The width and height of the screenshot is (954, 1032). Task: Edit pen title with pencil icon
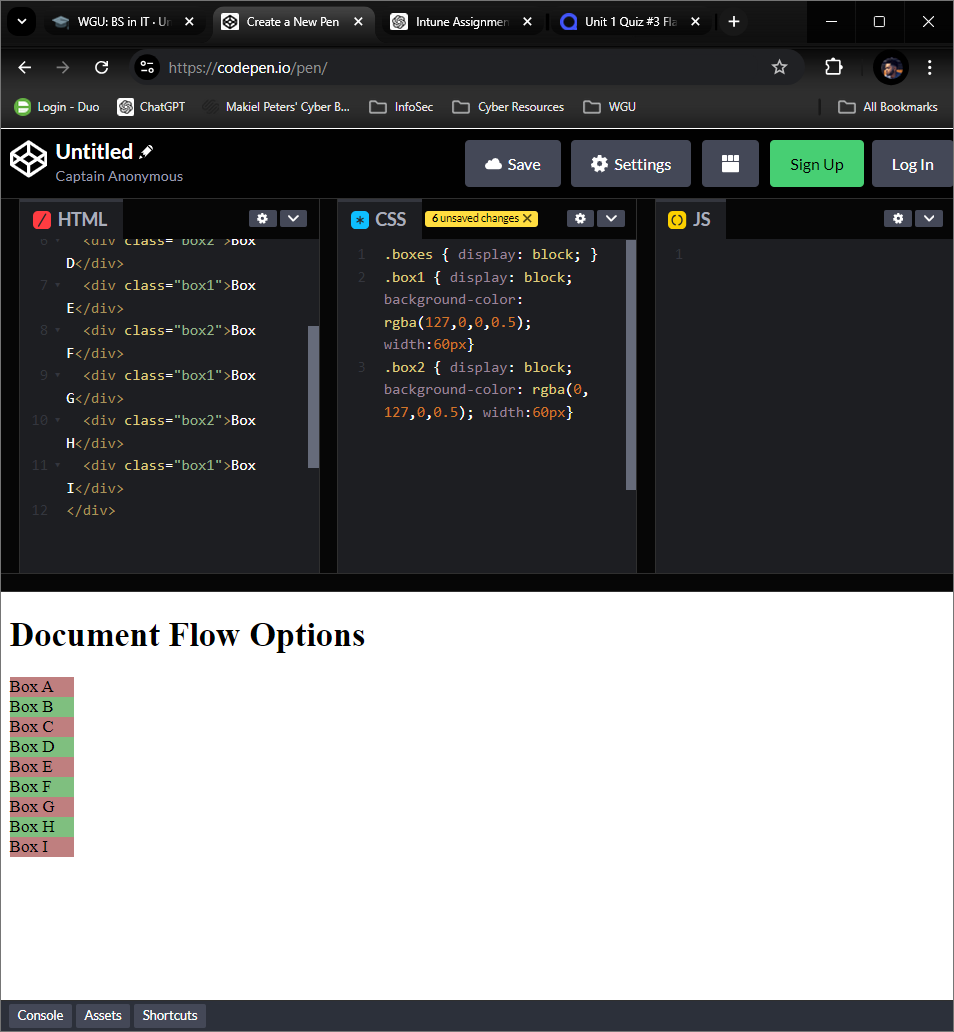pos(147,152)
